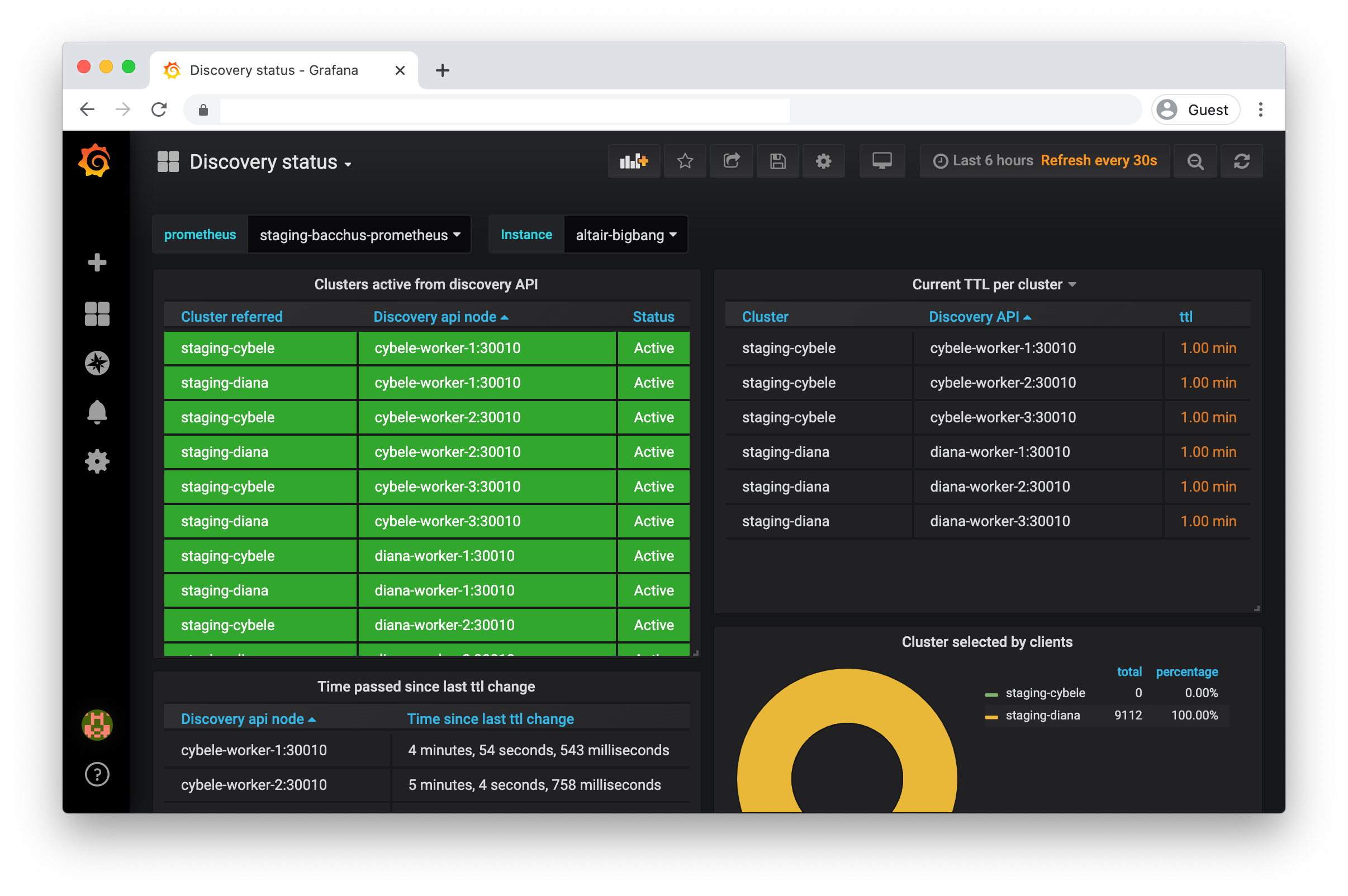Click staging-cybele legend color swatch
This screenshot has width=1348, height=896.
[x=991, y=694]
